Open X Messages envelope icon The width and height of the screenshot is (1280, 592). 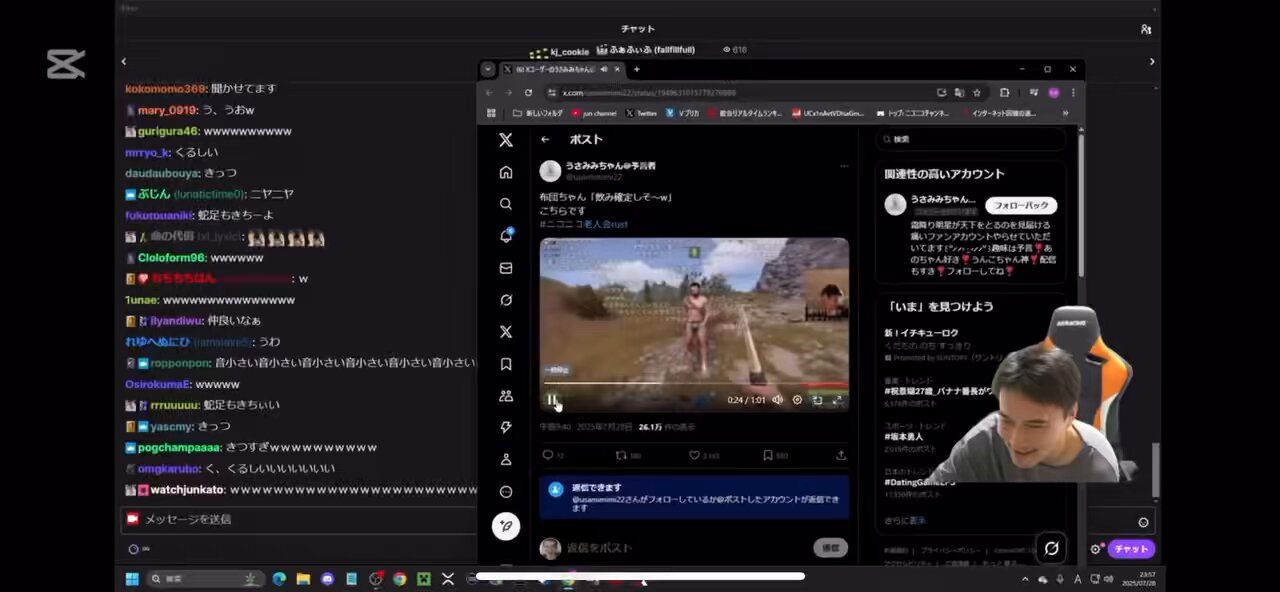[506, 268]
